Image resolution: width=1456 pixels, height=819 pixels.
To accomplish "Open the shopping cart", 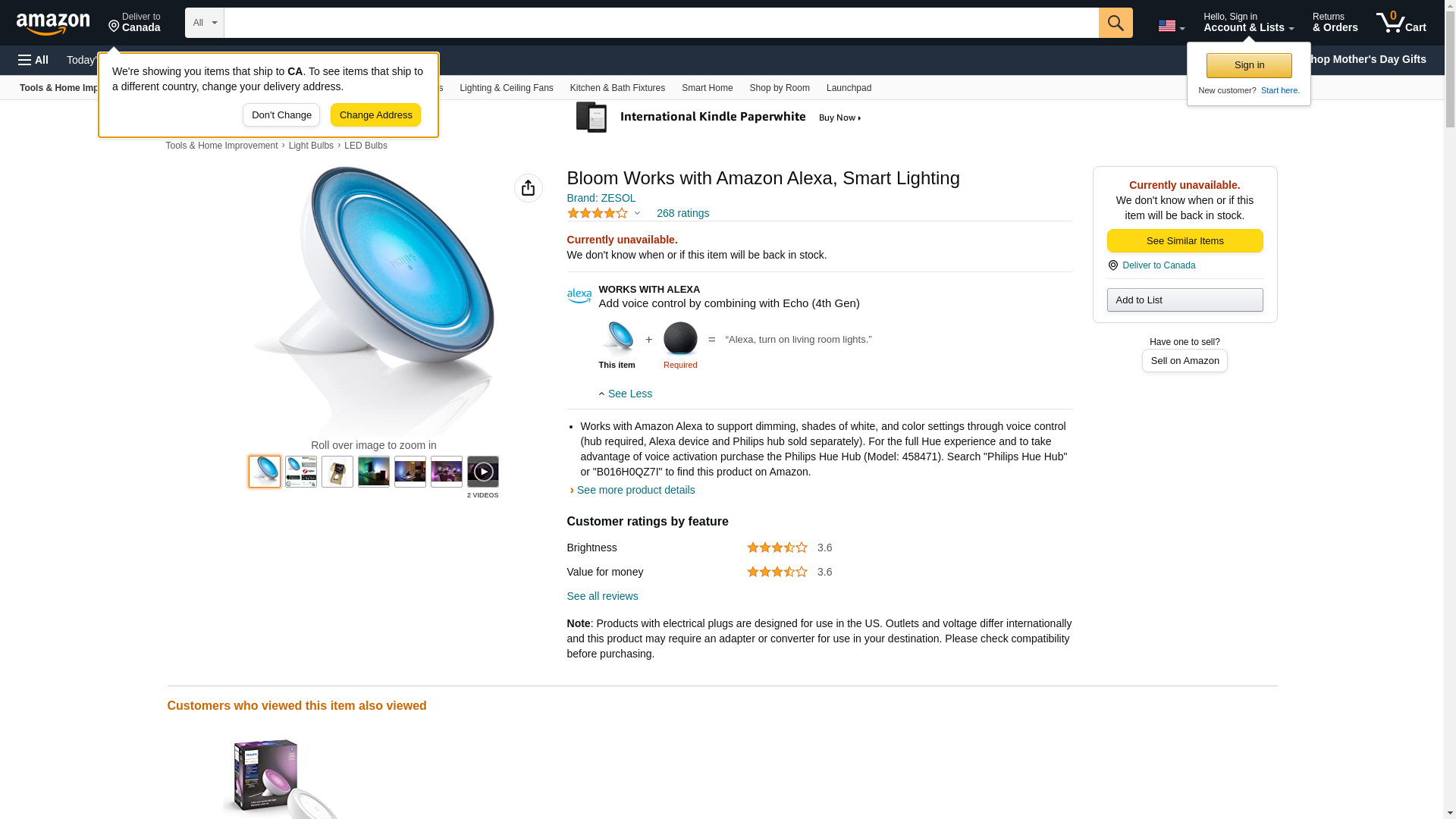I will click(1401, 23).
